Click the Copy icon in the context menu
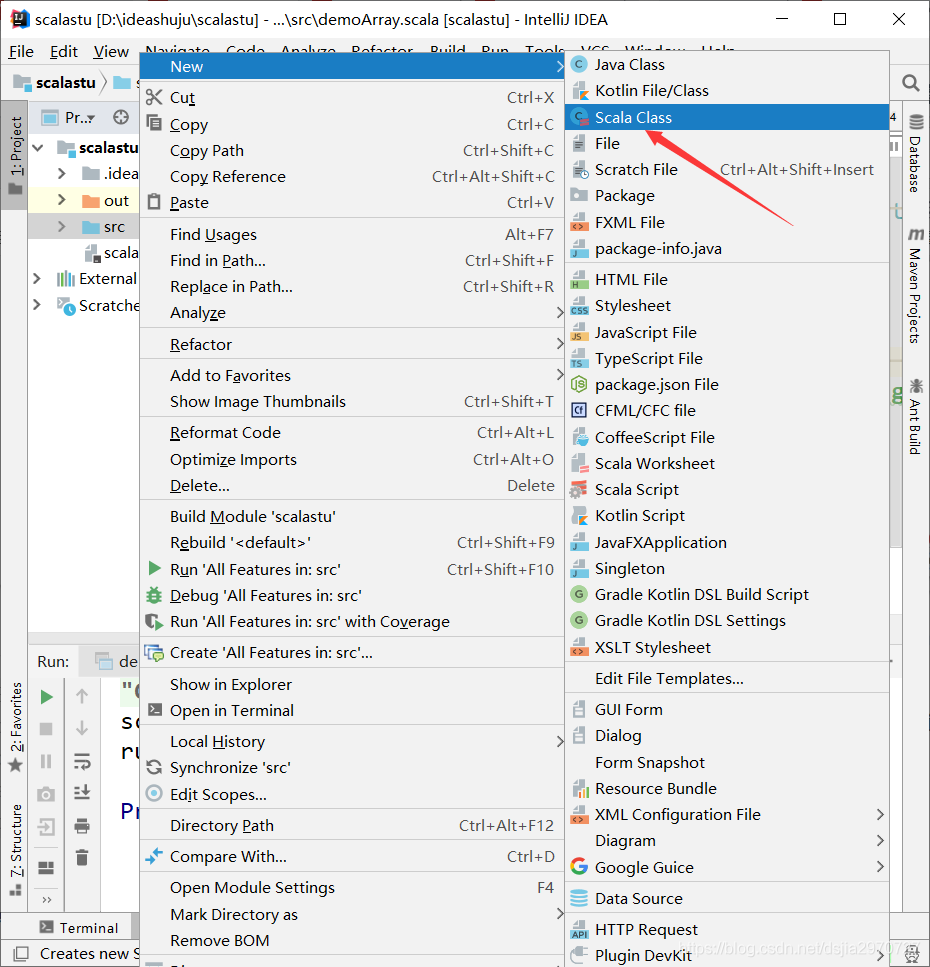The width and height of the screenshot is (930, 967). click(154, 123)
